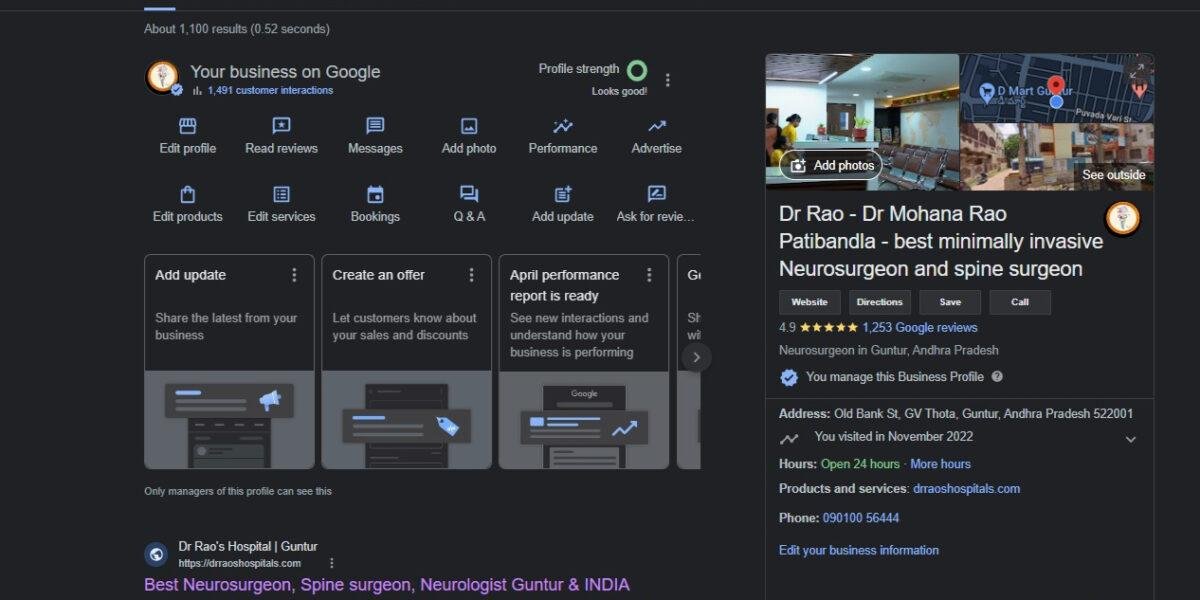Click the Save button
Viewport: 1200px width, 600px height.
[950, 302]
